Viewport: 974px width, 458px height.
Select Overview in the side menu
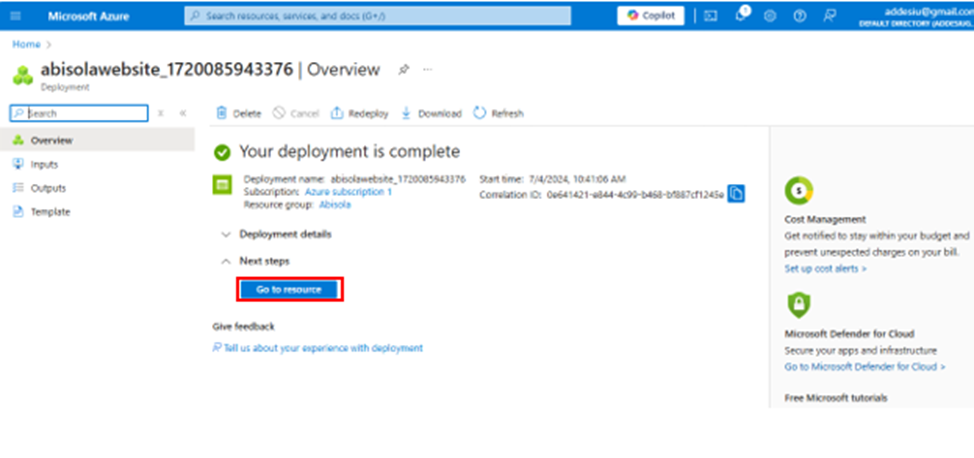[97, 140]
